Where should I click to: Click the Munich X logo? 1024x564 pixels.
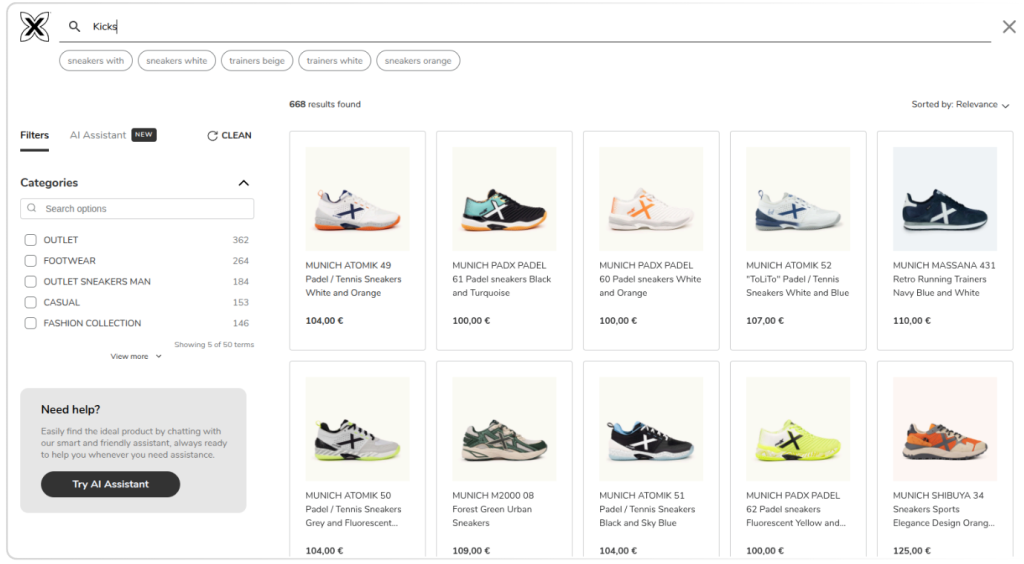[35, 27]
